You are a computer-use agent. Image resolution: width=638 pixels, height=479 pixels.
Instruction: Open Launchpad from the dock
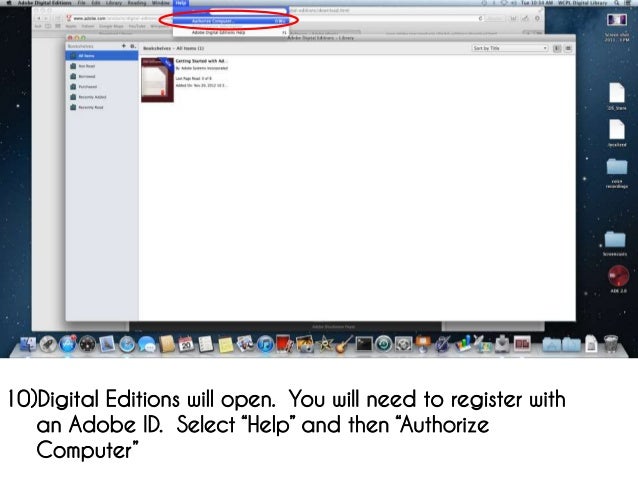click(48, 344)
